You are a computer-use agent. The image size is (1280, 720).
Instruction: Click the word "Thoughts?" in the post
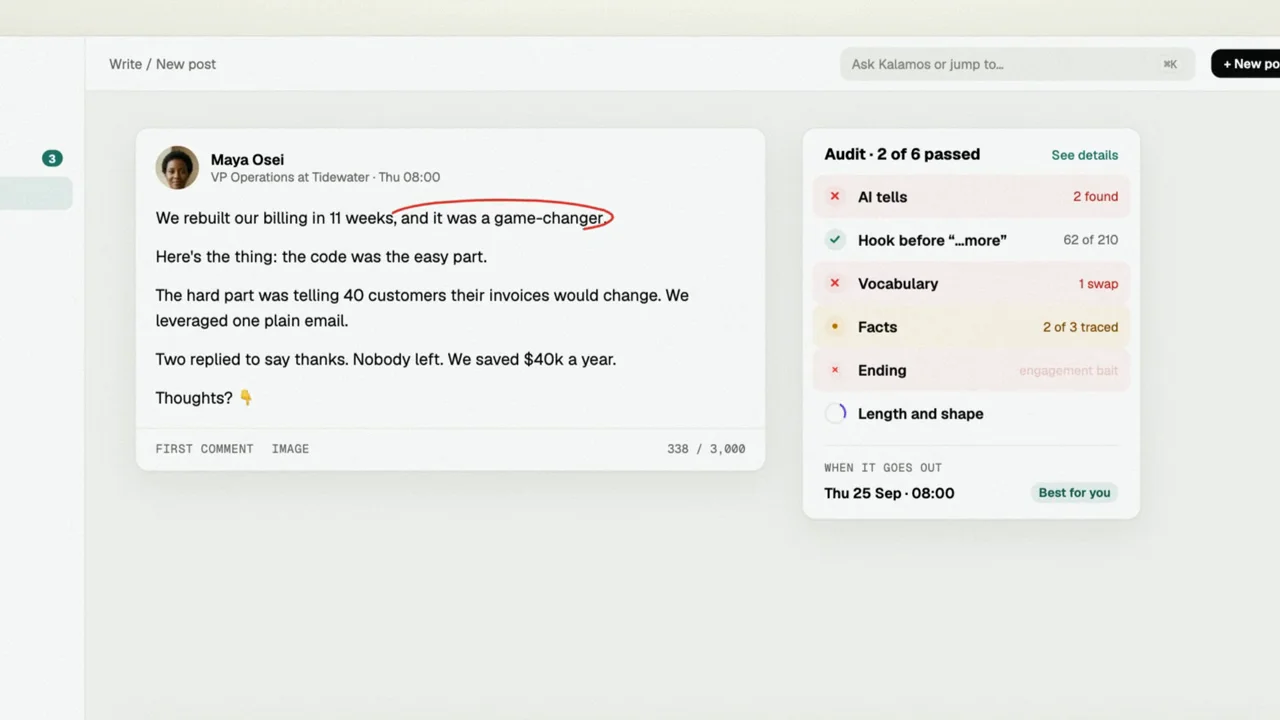click(x=194, y=398)
